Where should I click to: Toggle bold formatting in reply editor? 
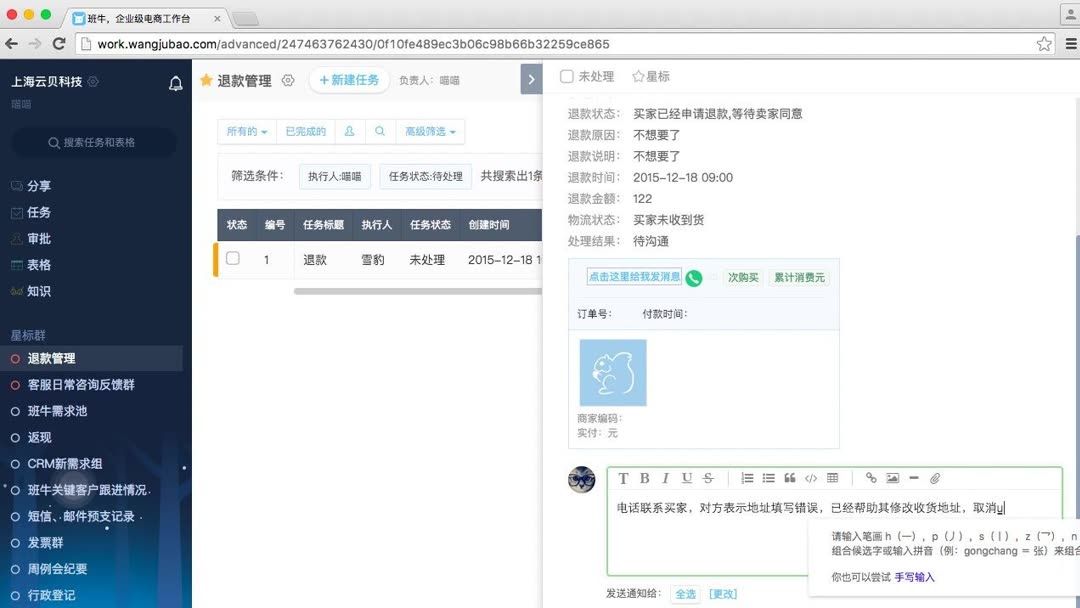coord(644,478)
